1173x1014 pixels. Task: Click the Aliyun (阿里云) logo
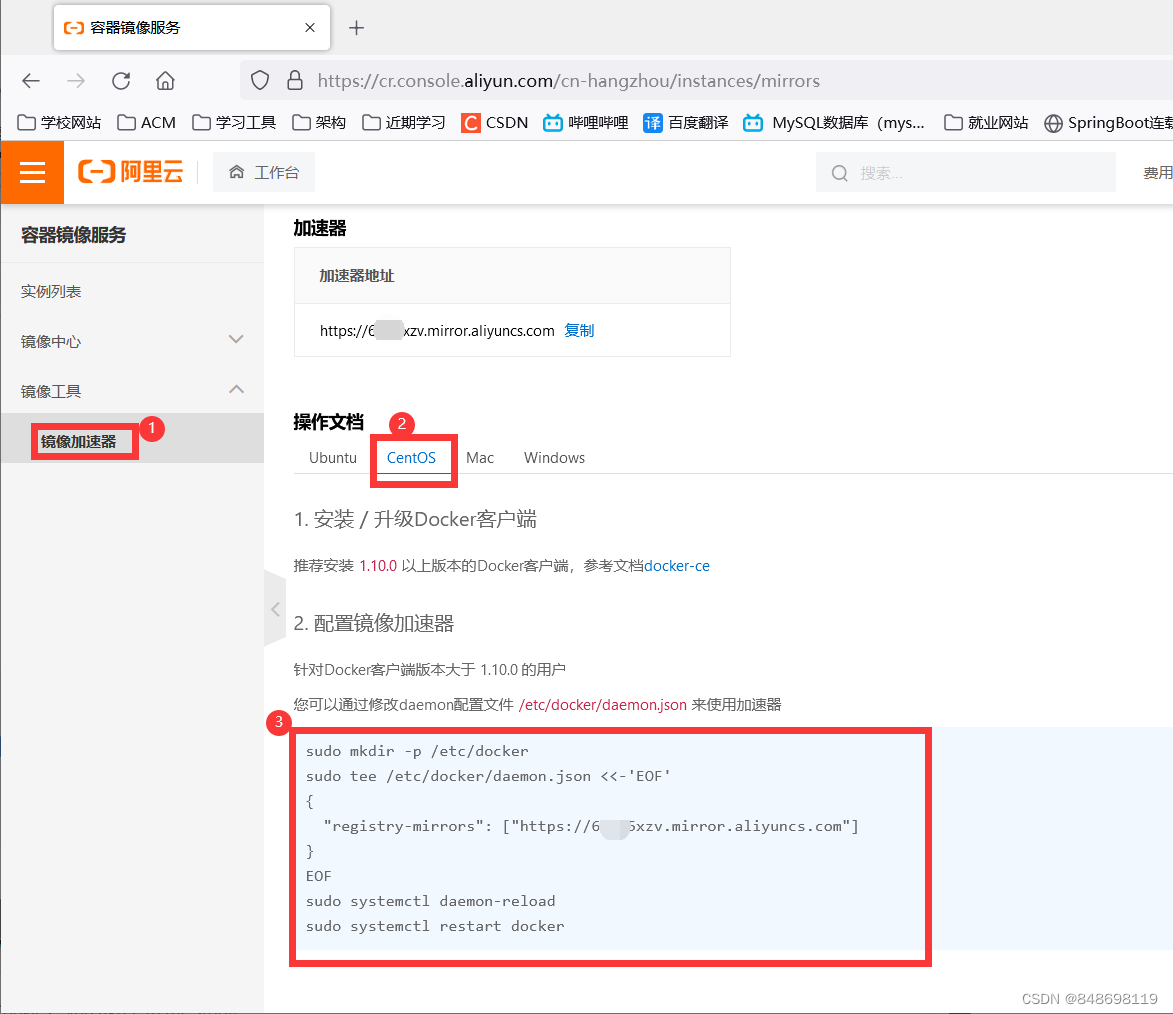131,171
